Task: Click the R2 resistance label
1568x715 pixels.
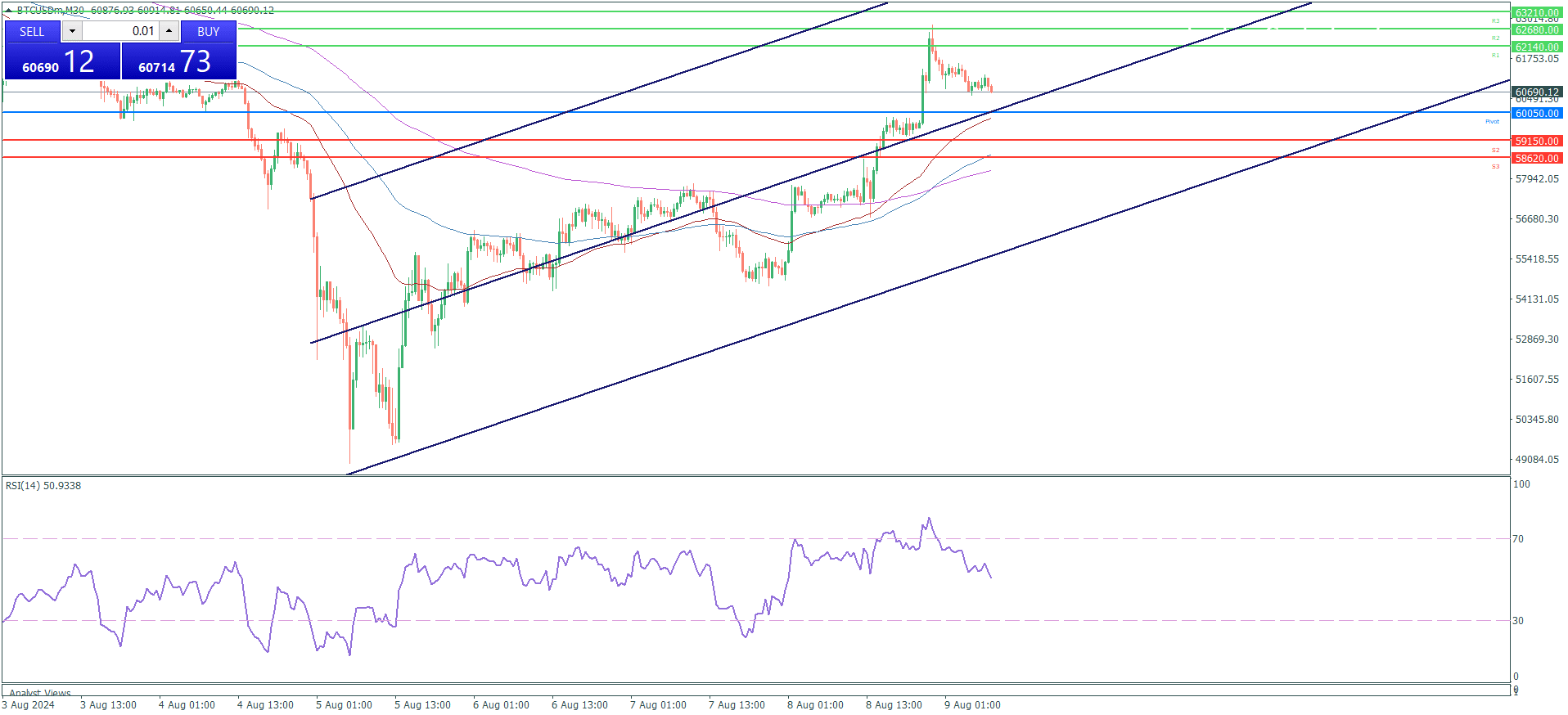Action: [x=1495, y=38]
